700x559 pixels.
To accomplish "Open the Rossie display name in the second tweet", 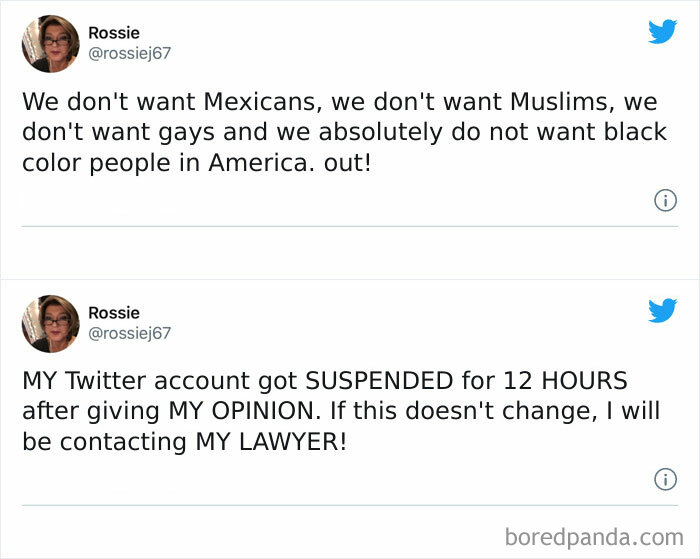I will [x=114, y=313].
